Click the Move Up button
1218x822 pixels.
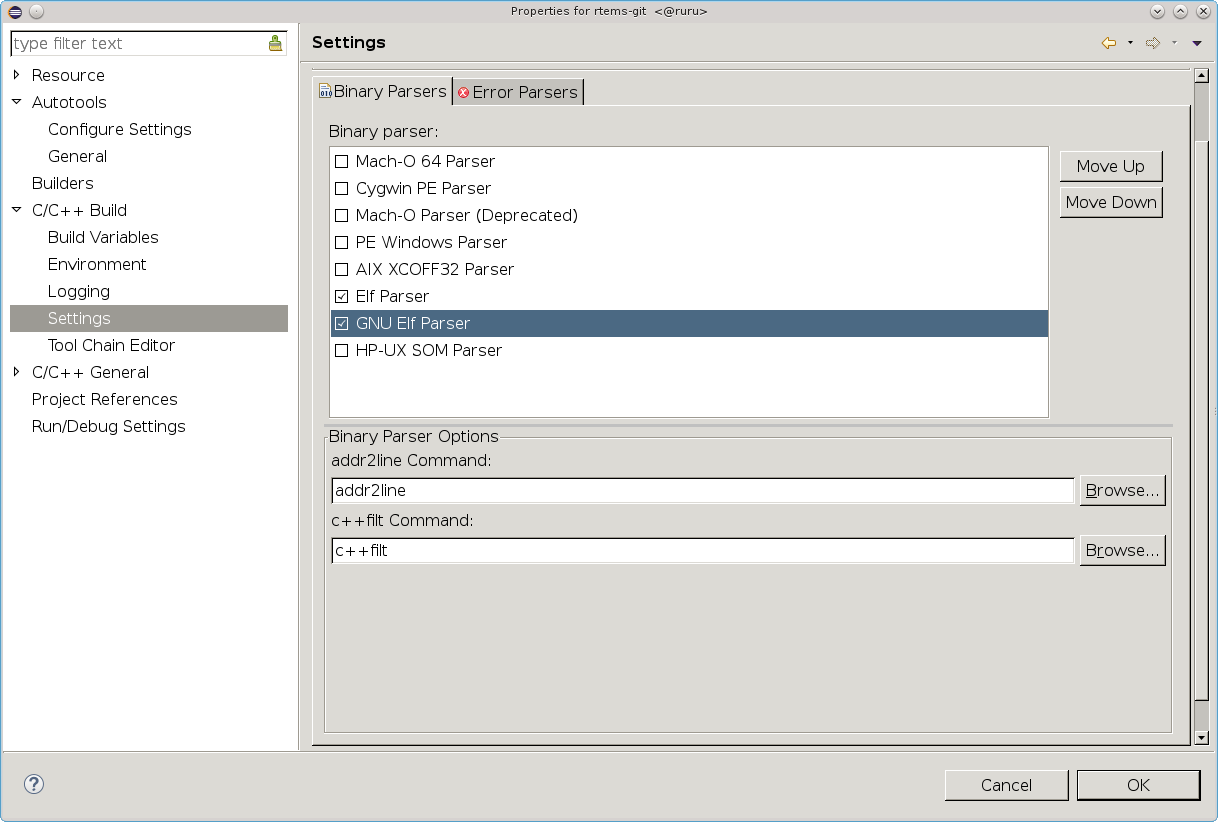click(1110, 166)
